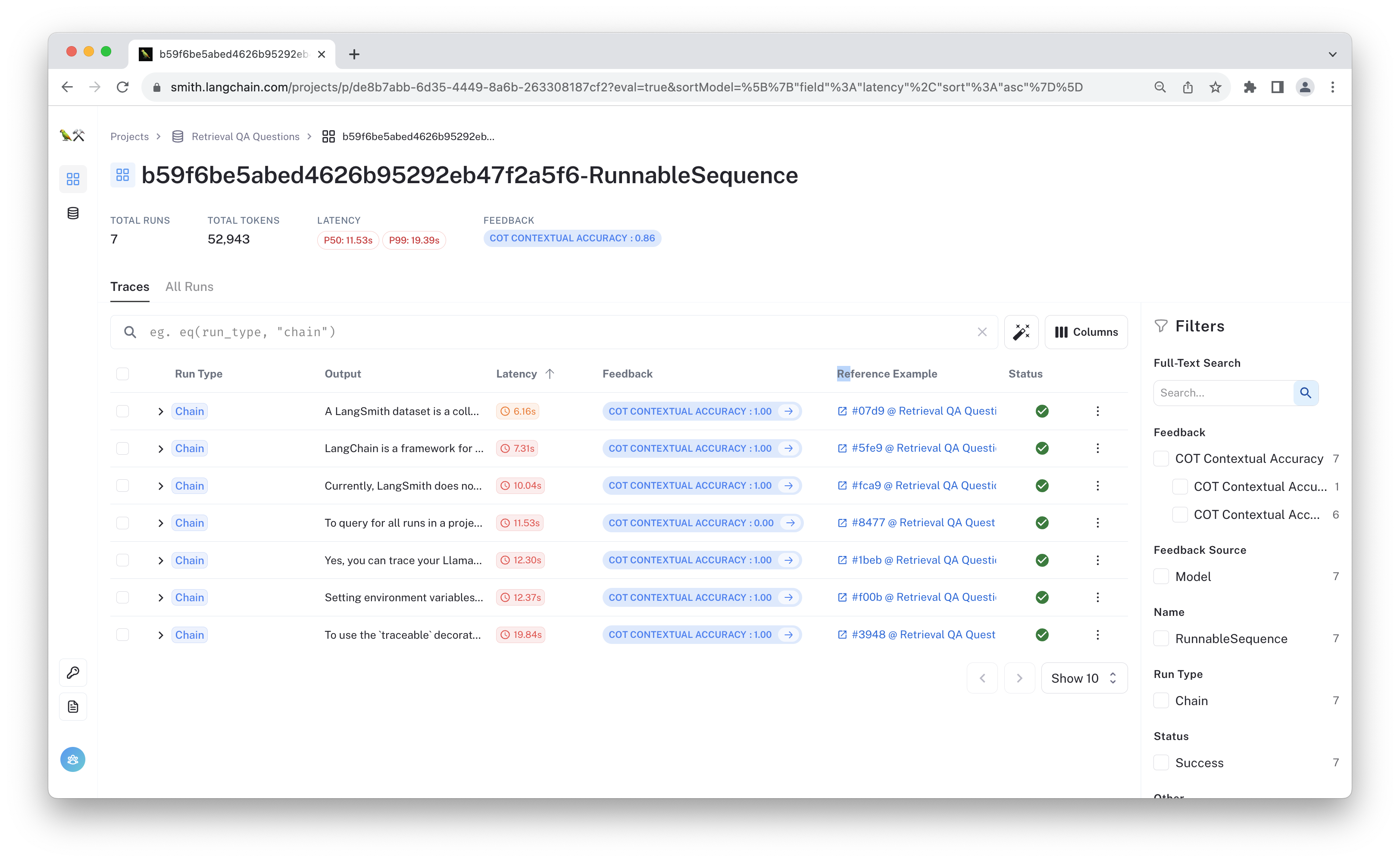Open reference example #07d9 link
The height and width of the screenshot is (862, 1400).
pos(917,411)
